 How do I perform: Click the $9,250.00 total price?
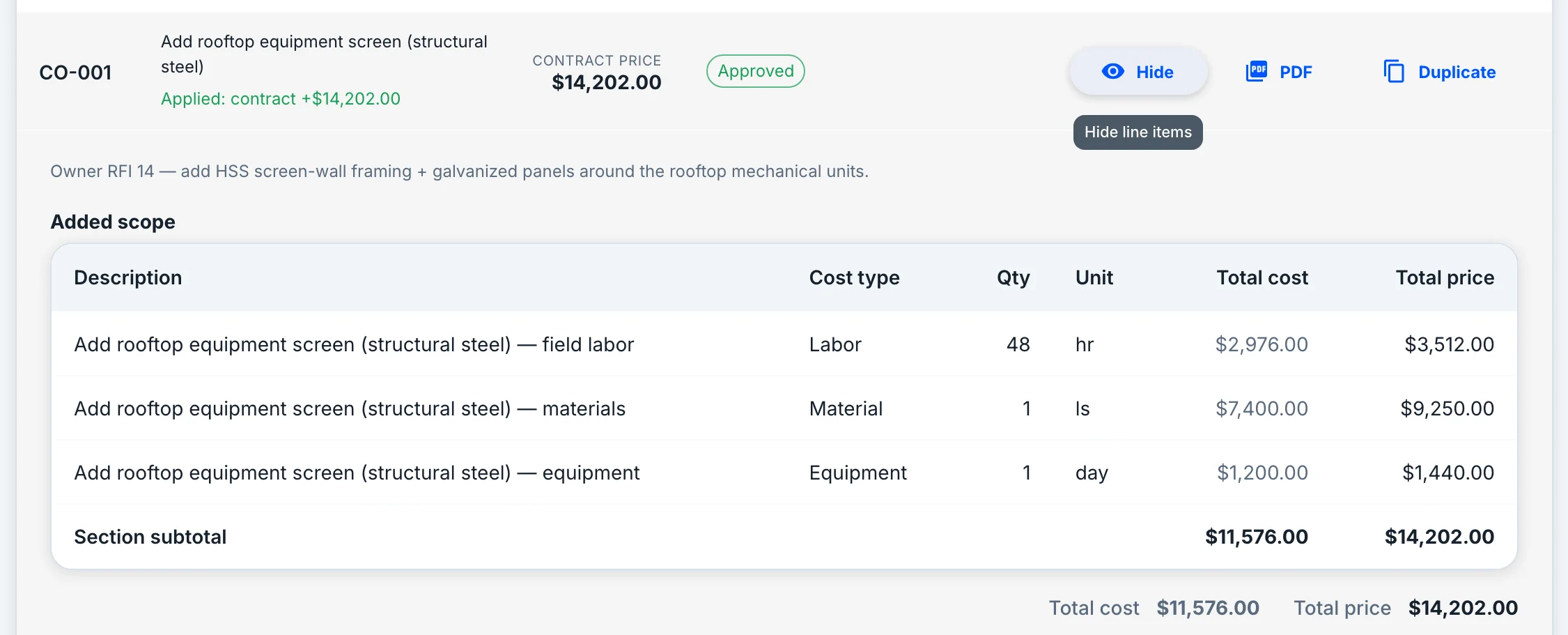click(x=1447, y=408)
